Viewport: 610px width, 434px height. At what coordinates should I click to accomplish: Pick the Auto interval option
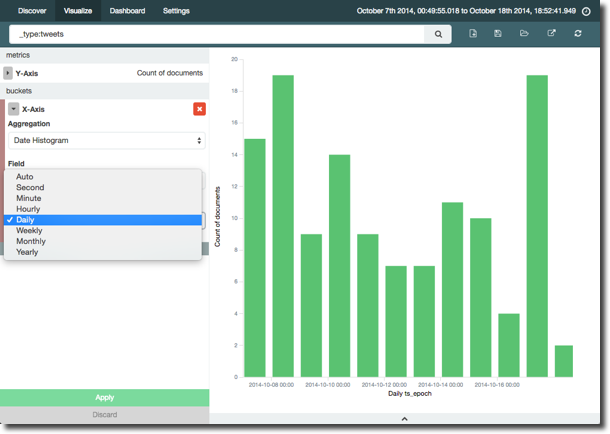click(25, 177)
